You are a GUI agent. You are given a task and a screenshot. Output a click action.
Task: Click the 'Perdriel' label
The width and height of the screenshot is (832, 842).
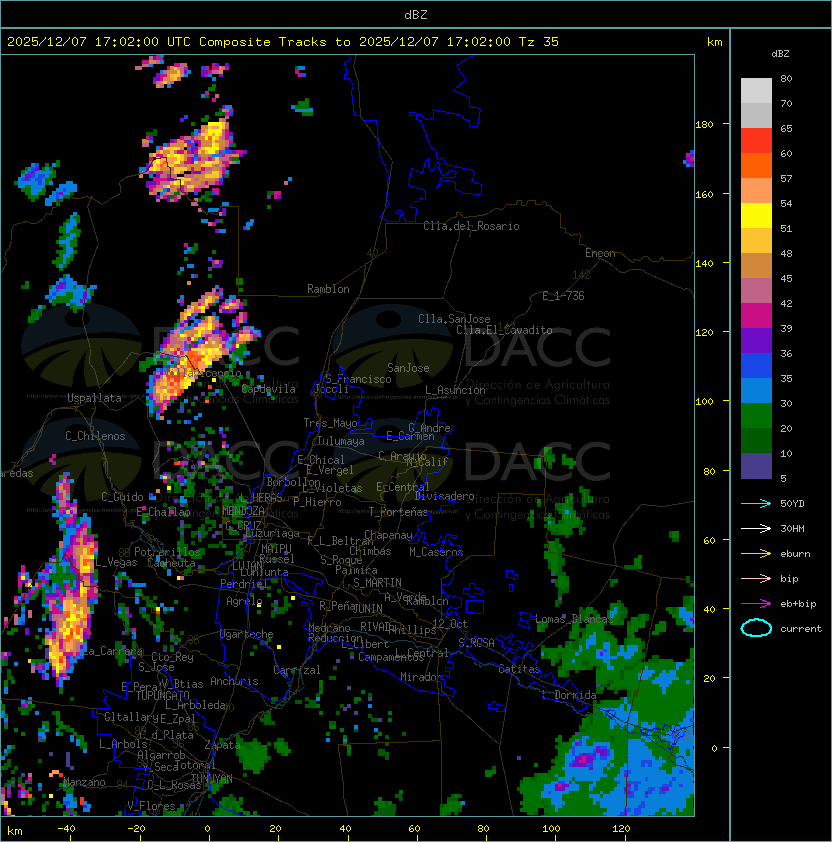coord(244,584)
